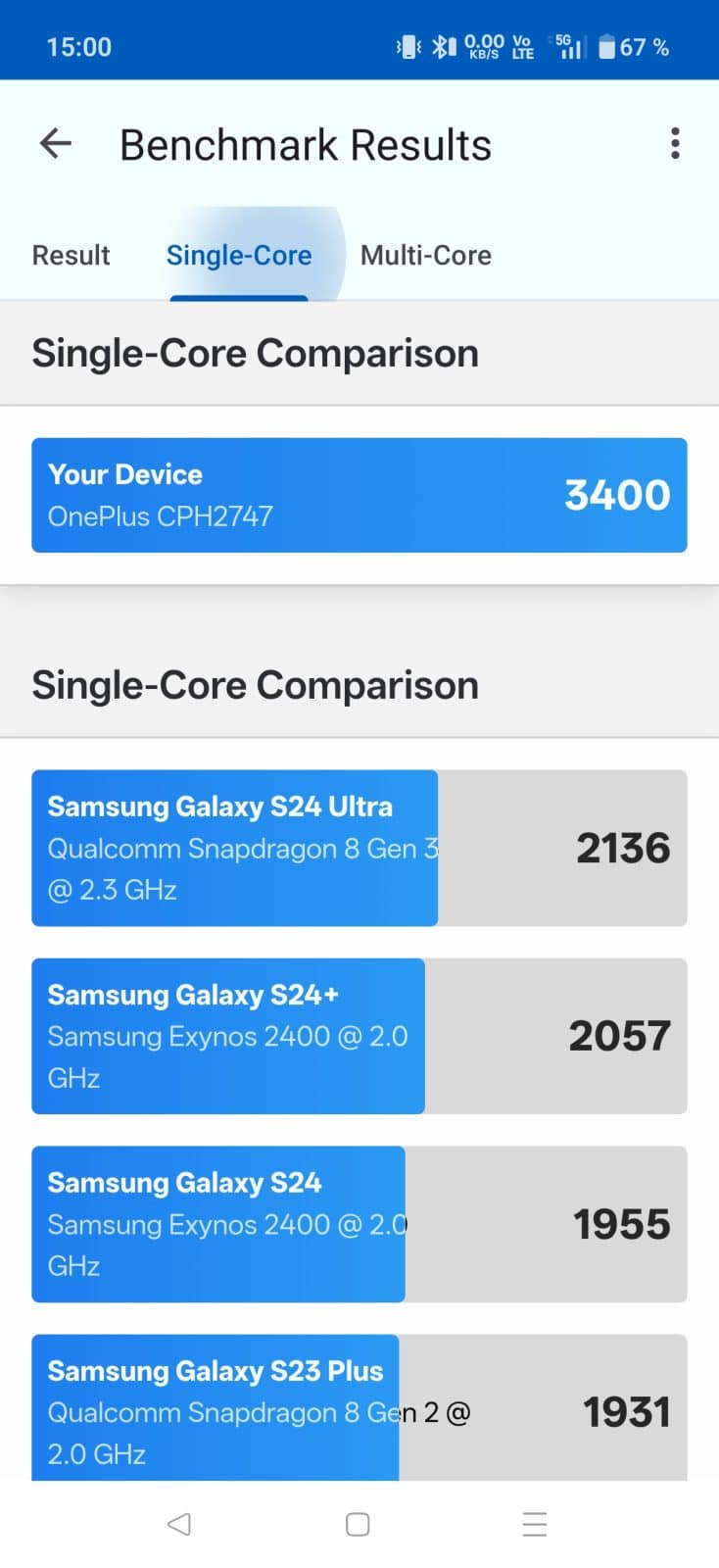719x1568 pixels.
Task: Select the Single-Core tab
Action: (x=239, y=256)
